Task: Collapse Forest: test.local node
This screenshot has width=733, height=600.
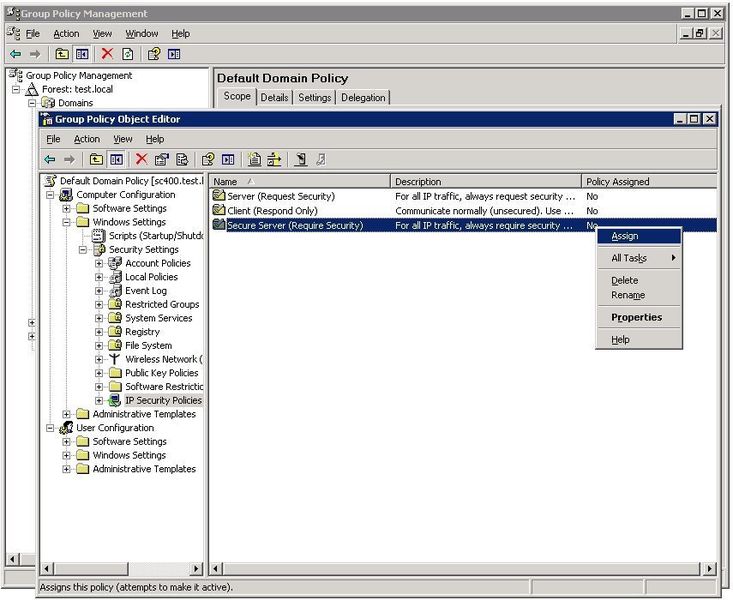Action: [16, 89]
